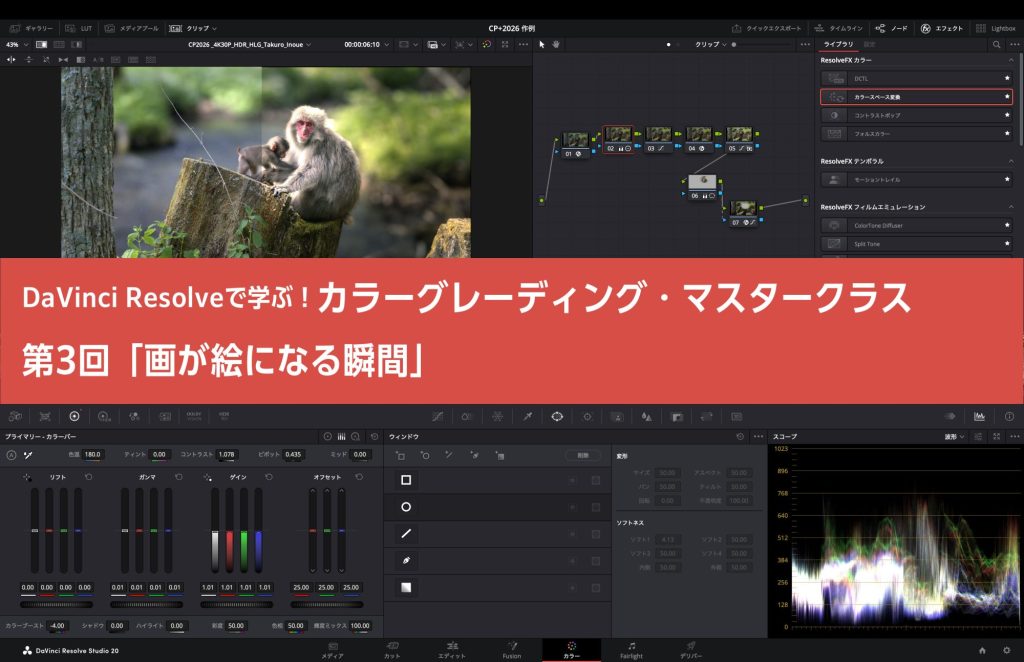Open project settings gear icon

[1006, 652]
